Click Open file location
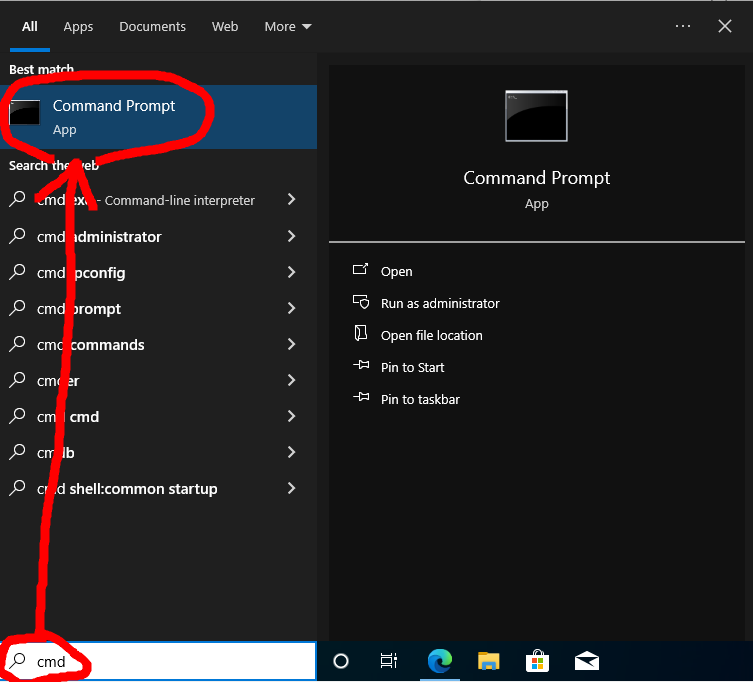 431,335
